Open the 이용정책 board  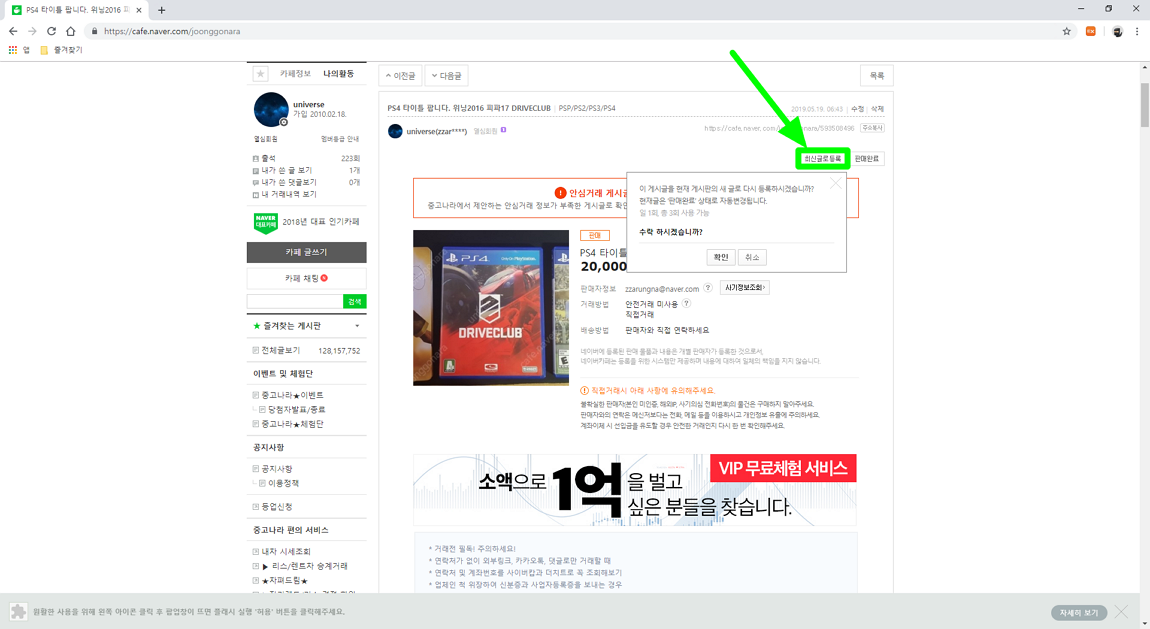click(283, 483)
